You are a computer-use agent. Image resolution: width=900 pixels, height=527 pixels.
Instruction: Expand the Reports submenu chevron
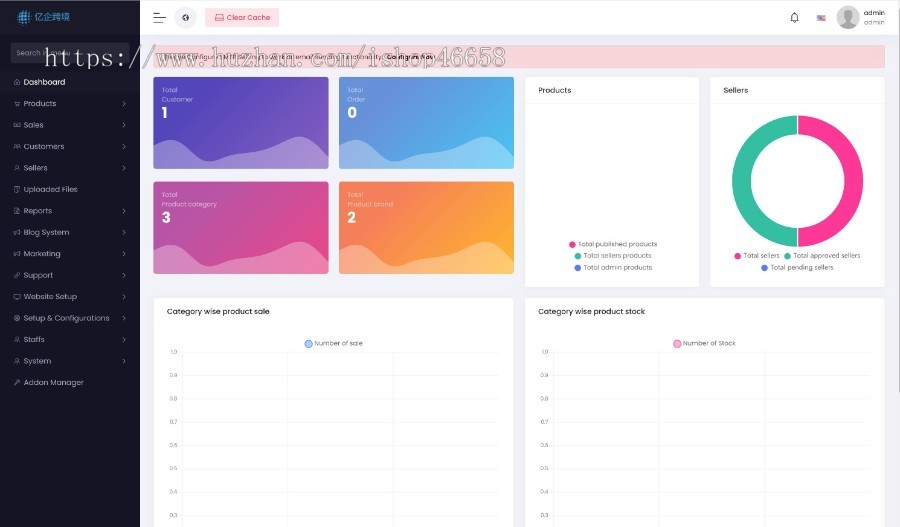click(124, 211)
